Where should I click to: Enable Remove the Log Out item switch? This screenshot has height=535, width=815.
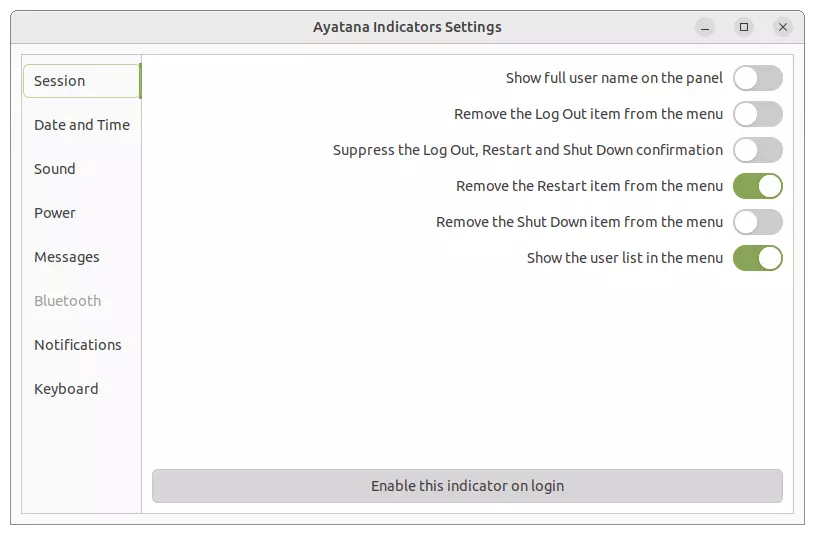point(757,114)
